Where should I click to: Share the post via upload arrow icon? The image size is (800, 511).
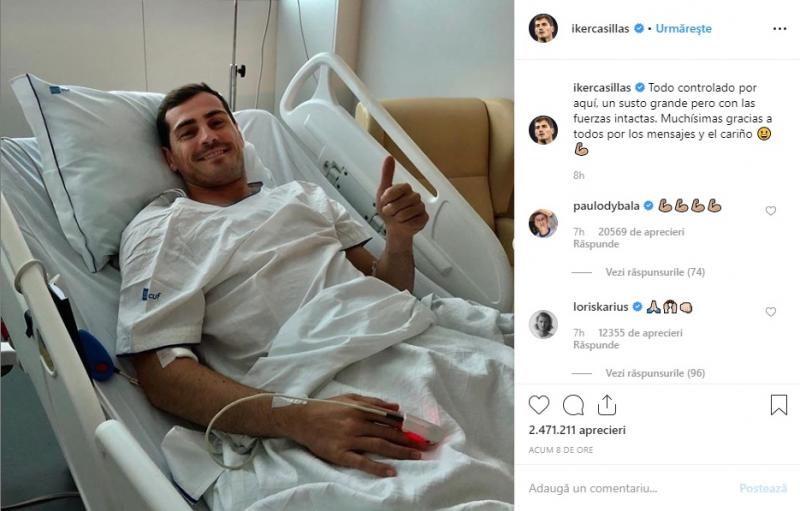pos(607,405)
